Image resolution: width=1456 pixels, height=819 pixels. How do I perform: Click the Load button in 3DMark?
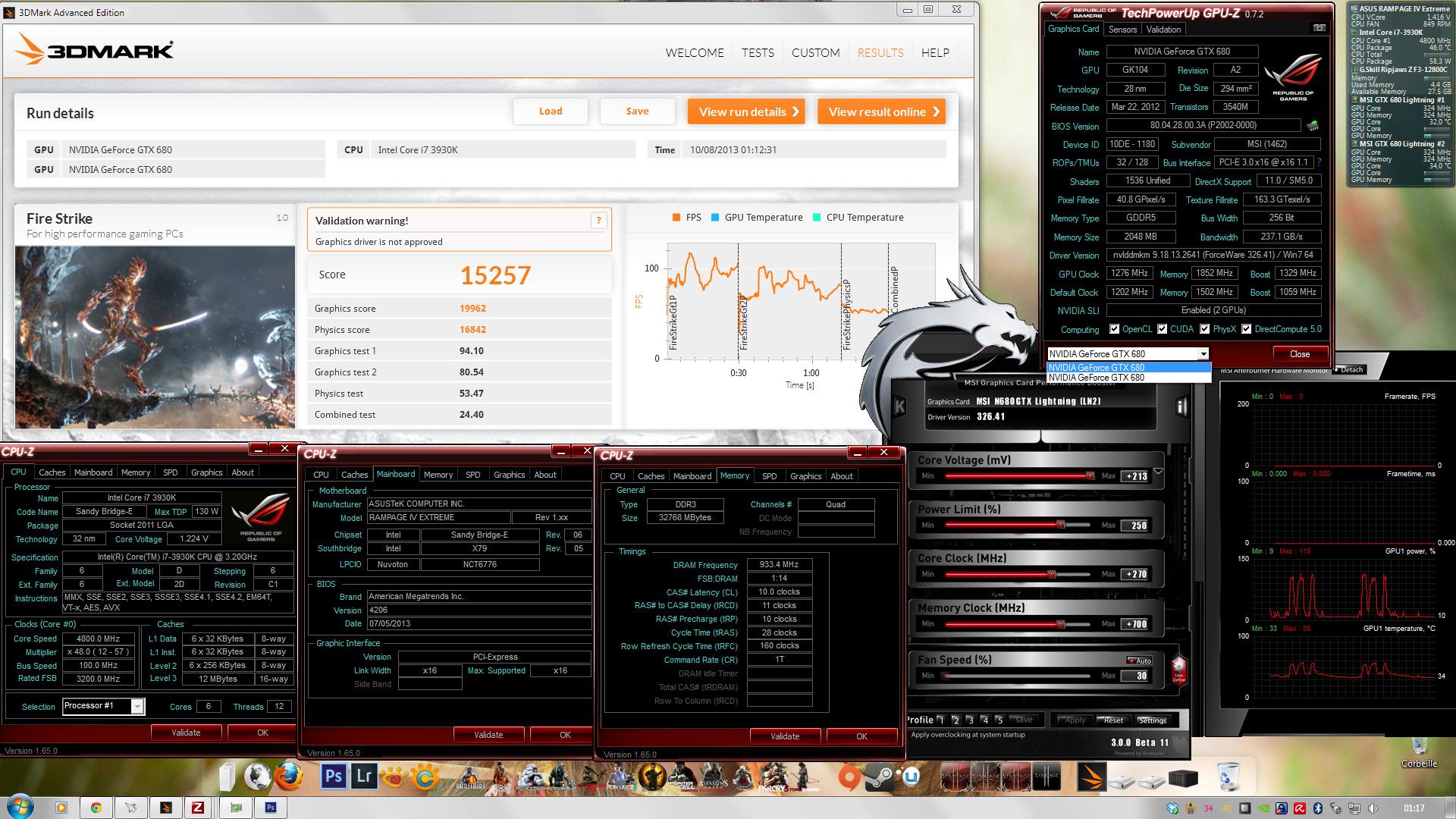(551, 111)
